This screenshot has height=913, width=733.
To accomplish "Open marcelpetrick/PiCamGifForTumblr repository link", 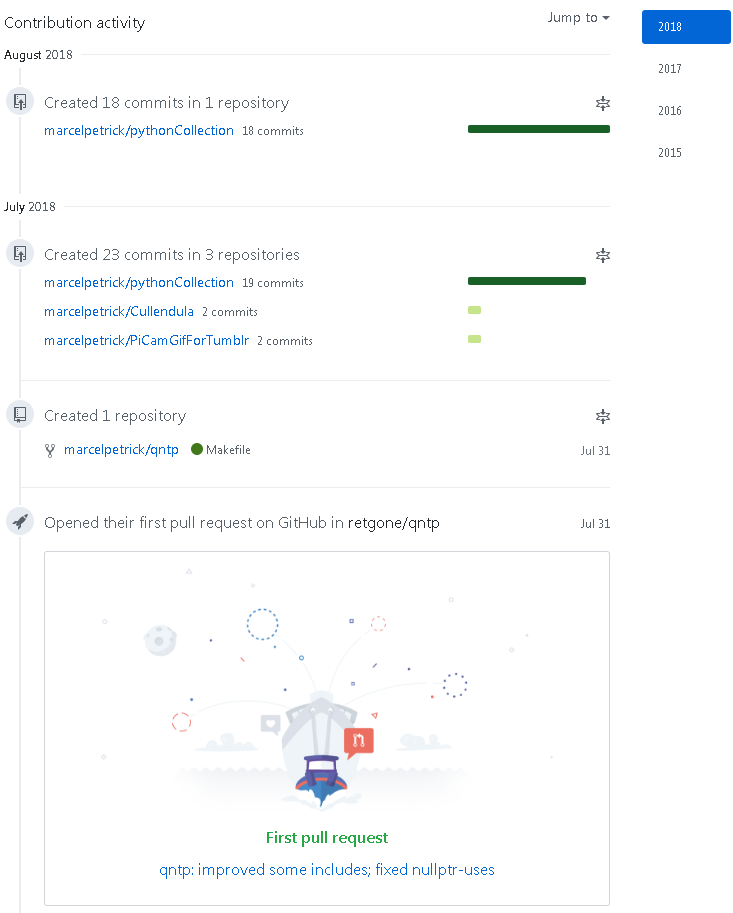I will [x=147, y=341].
